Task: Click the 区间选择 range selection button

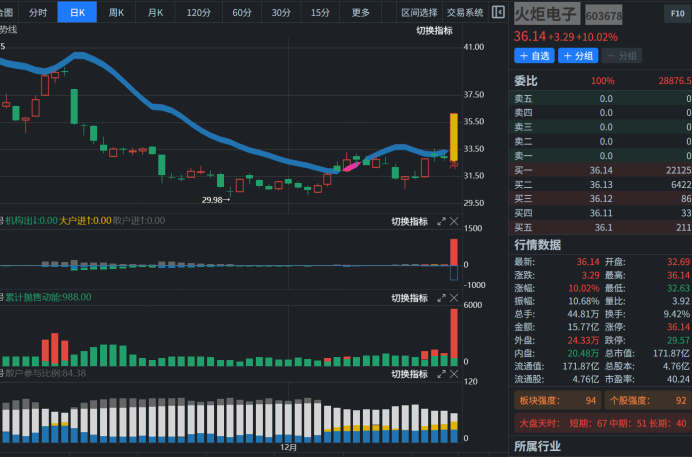Action: tap(419, 13)
